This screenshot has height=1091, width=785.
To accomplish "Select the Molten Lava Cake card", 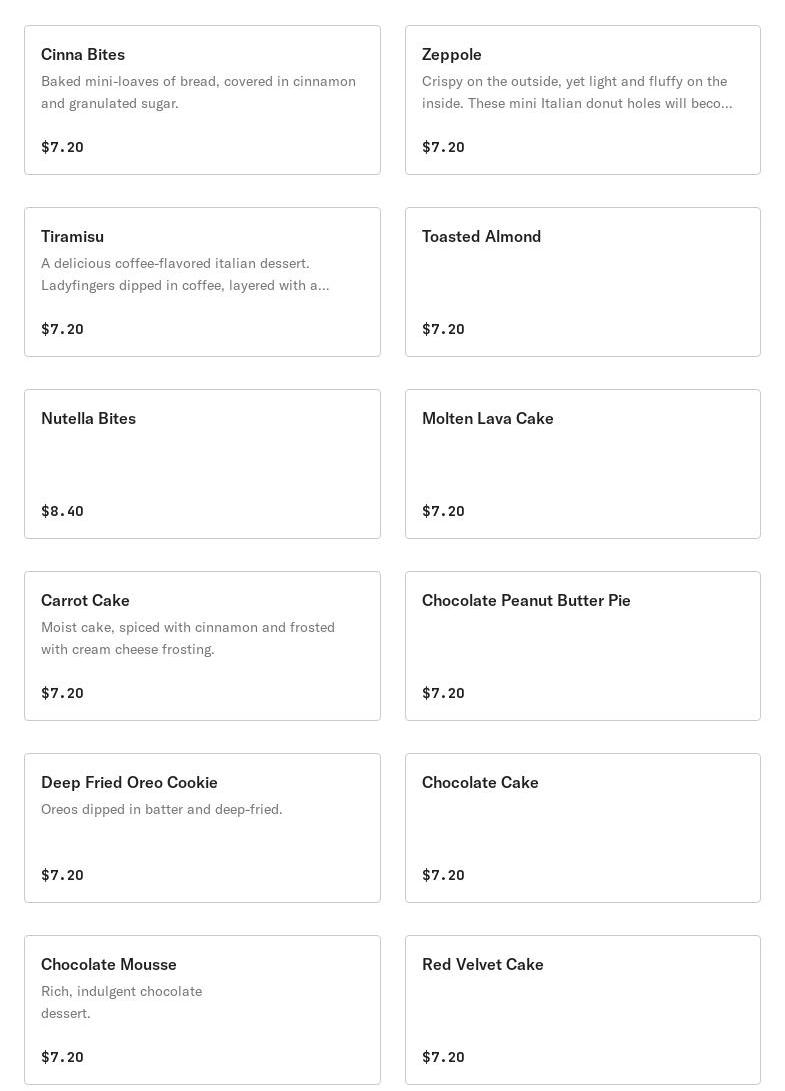I will 582,464.
